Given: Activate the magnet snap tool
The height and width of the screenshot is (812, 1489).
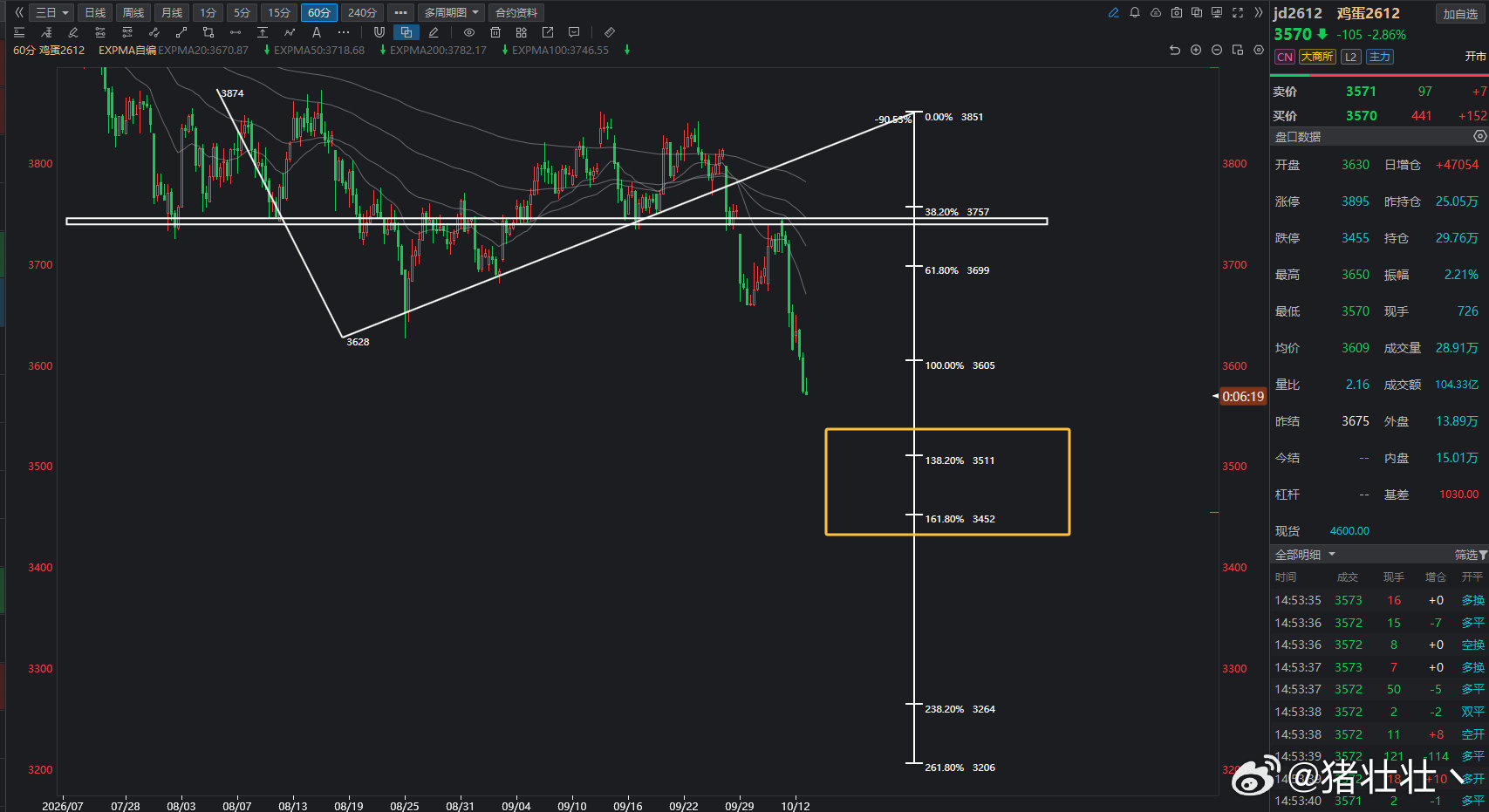Looking at the screenshot, I should (379, 32).
